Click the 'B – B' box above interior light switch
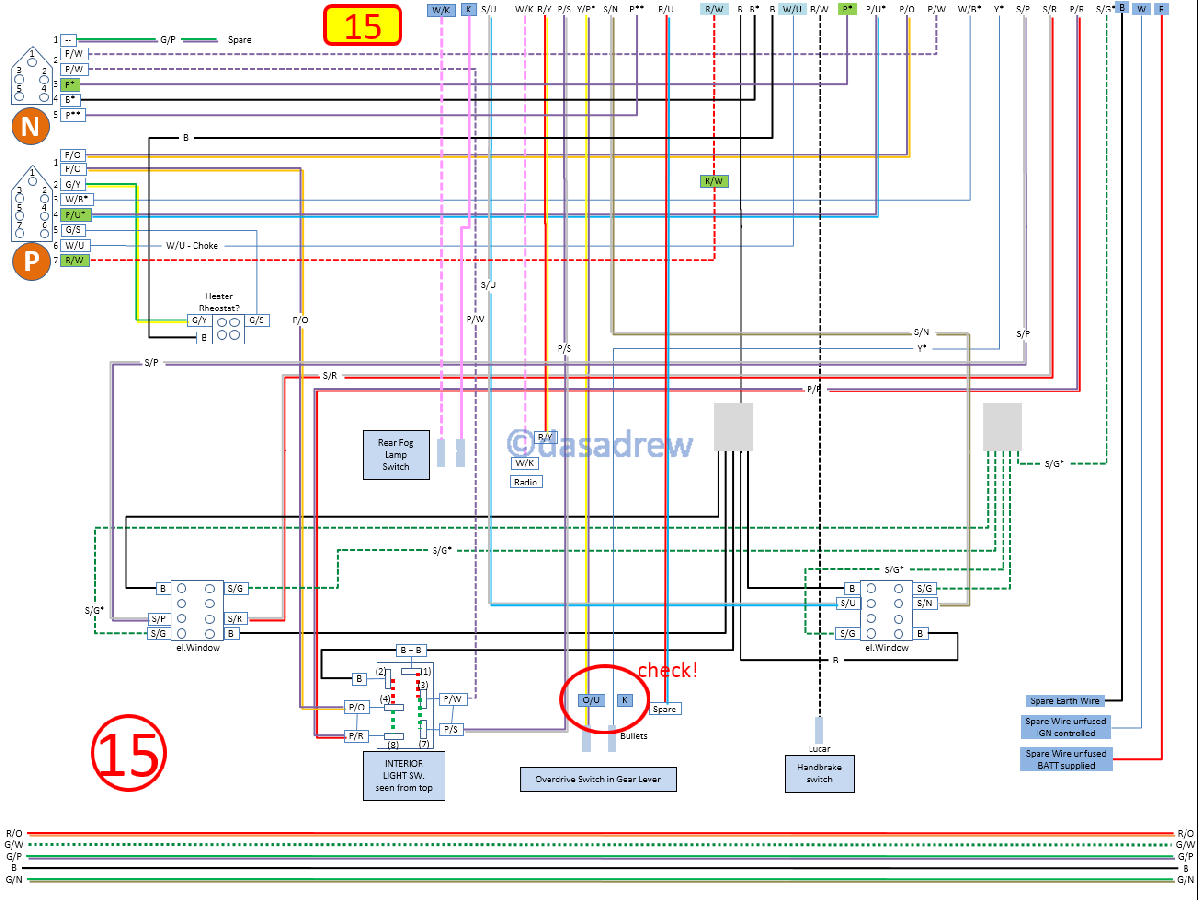This screenshot has height=900, width=1198. (411, 649)
